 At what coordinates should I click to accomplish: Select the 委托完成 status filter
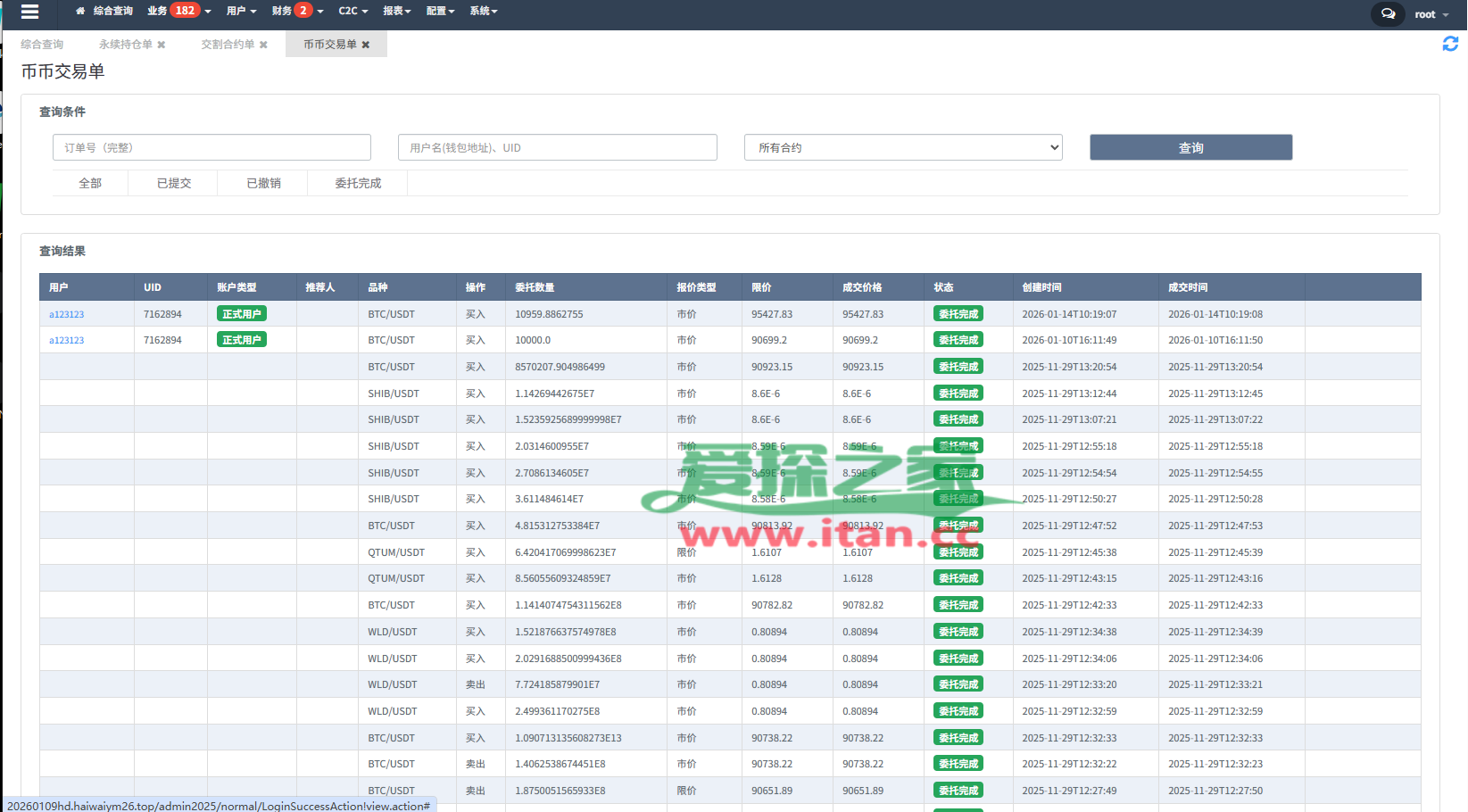point(358,183)
